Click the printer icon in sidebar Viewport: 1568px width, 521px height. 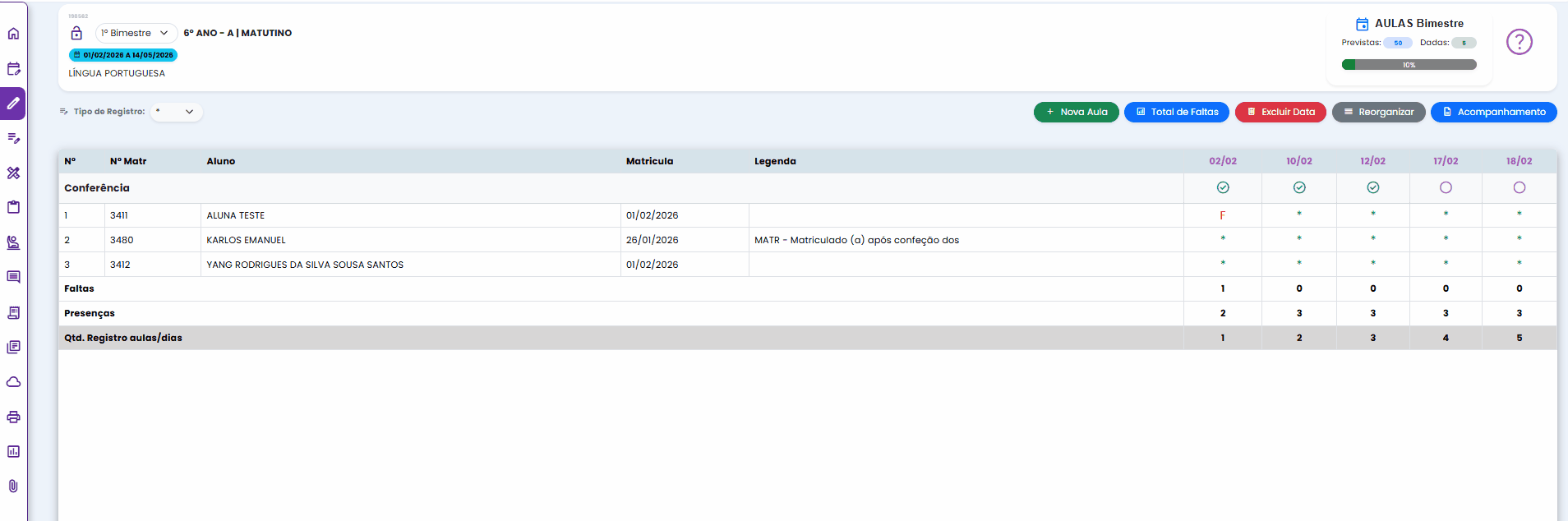[x=13, y=417]
